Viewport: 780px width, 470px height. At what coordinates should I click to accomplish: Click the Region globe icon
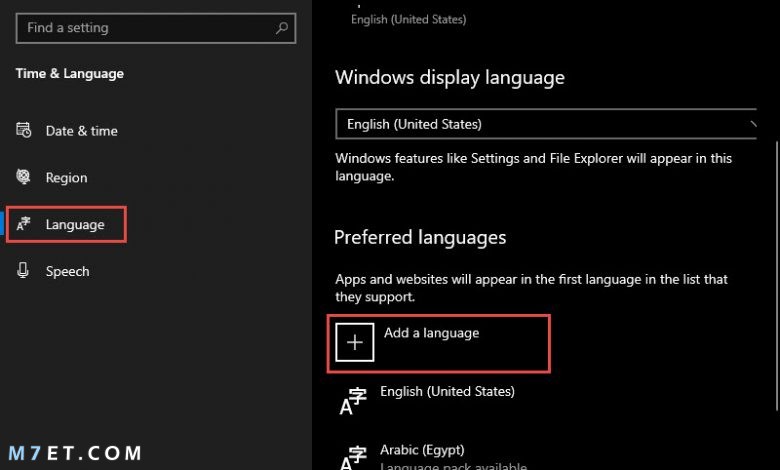(x=23, y=177)
